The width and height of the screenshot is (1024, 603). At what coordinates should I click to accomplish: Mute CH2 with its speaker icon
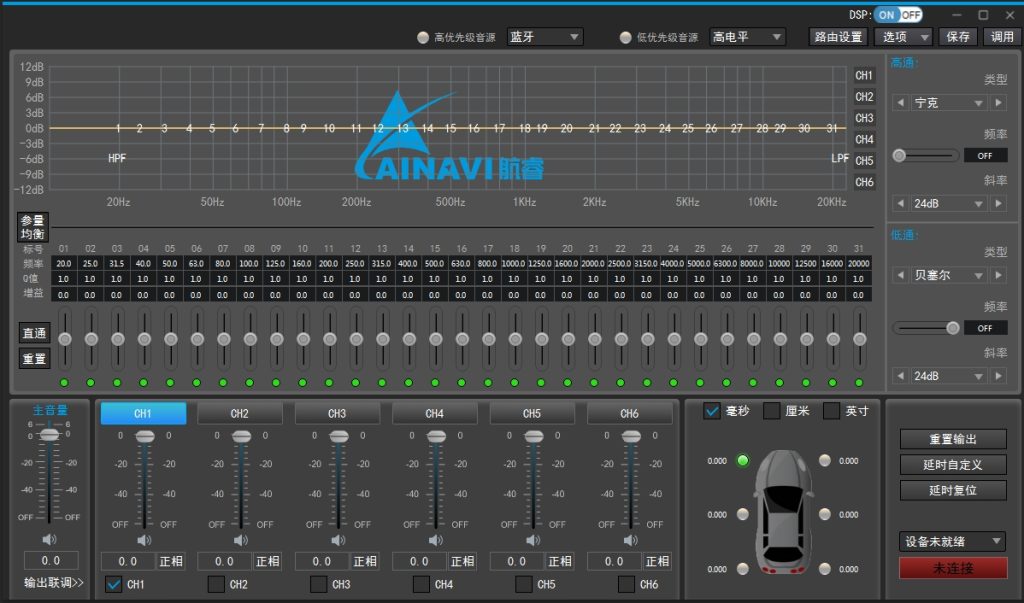(x=241, y=540)
